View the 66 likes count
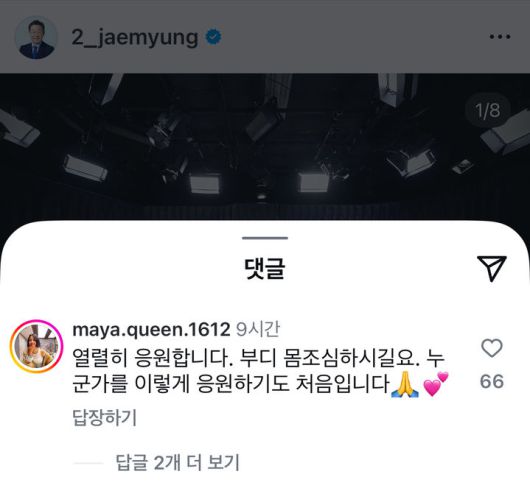 (492, 381)
